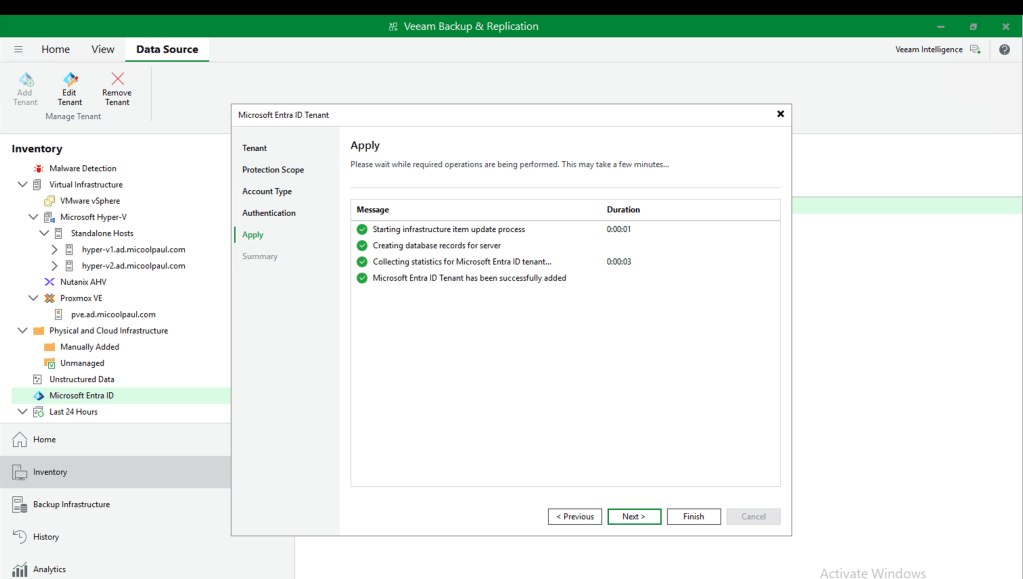Click the Backup Infrastructure navigation icon
This screenshot has height=579, width=1023.
(20, 505)
